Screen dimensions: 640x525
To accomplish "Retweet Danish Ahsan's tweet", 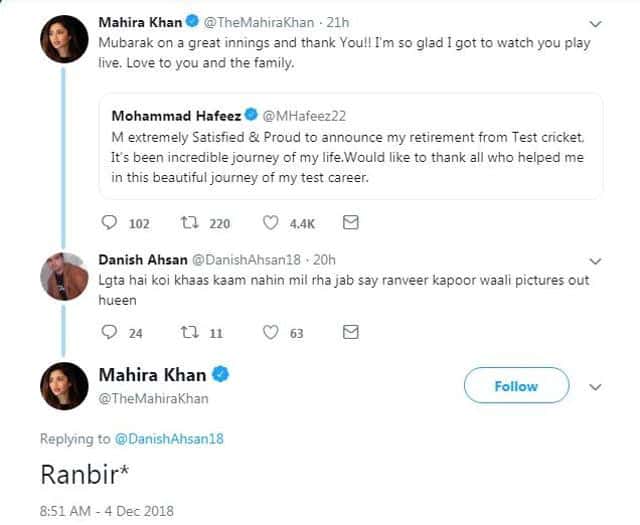I will pyautogui.click(x=190, y=332).
